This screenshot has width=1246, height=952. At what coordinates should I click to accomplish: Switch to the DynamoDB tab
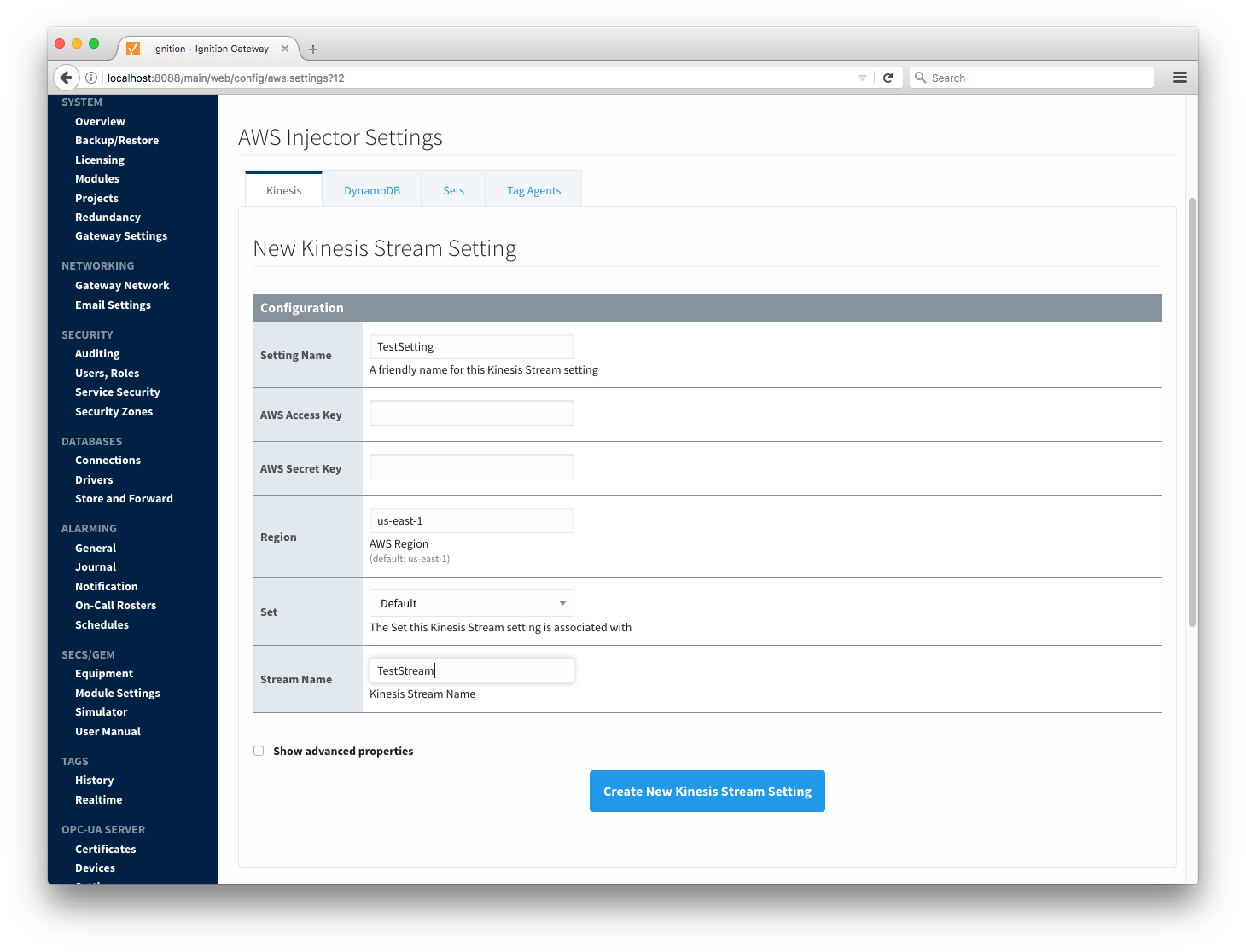[372, 190]
